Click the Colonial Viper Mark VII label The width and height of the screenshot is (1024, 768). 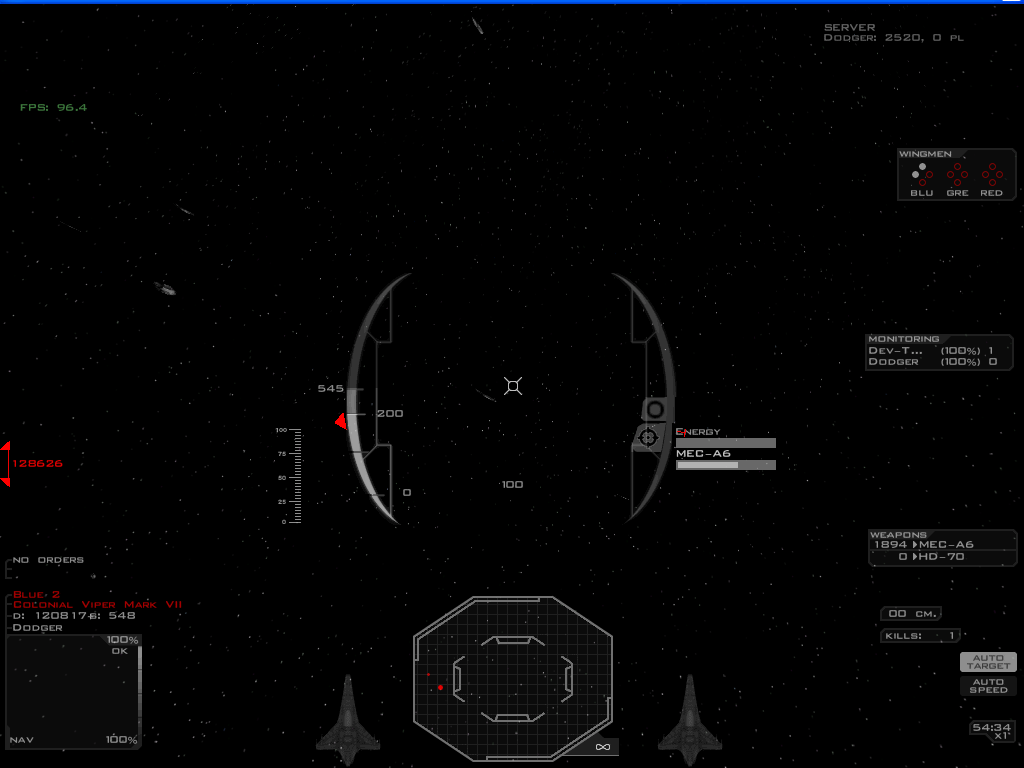[97, 605]
